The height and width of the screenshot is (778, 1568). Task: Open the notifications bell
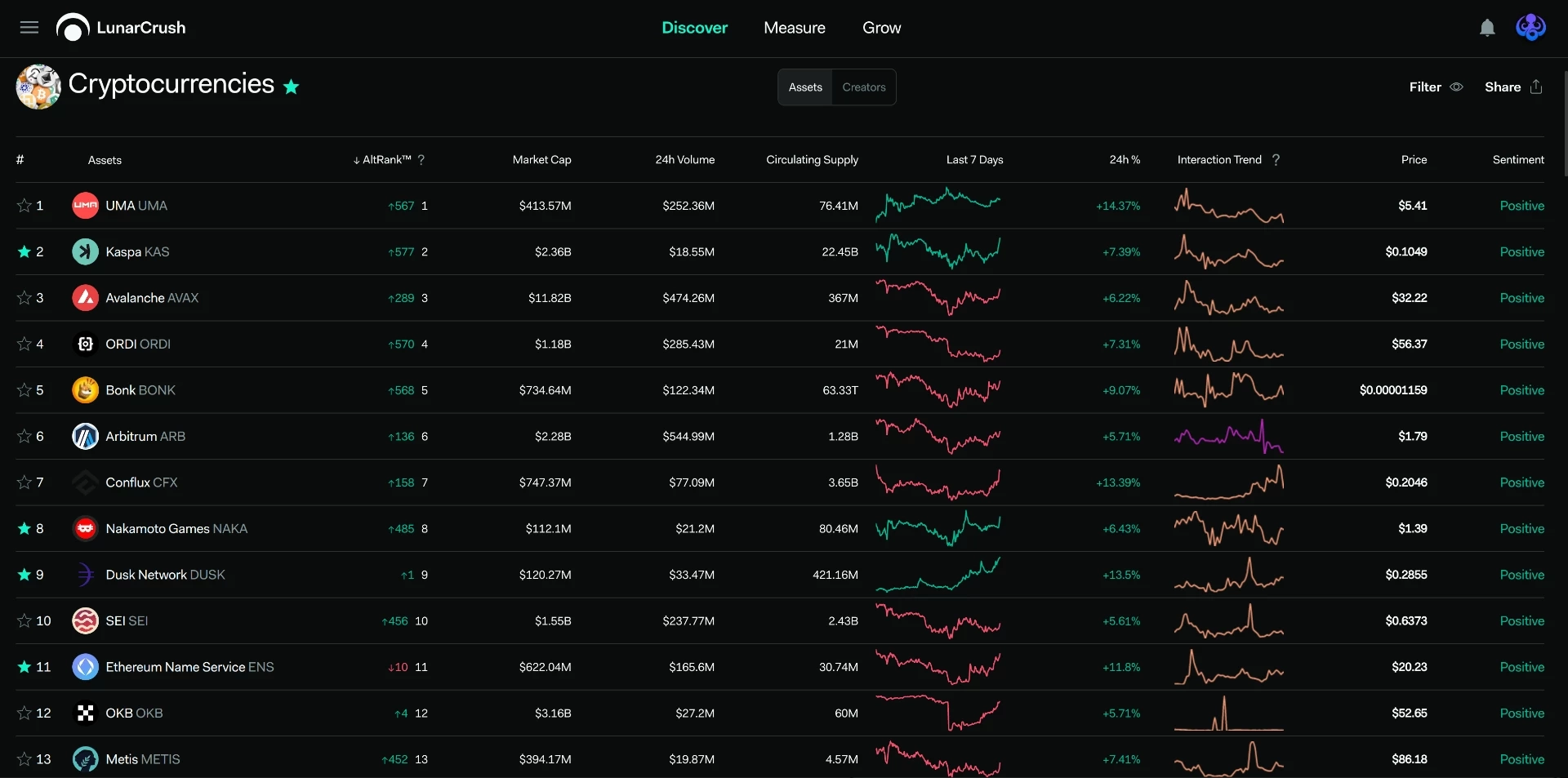tap(1487, 28)
